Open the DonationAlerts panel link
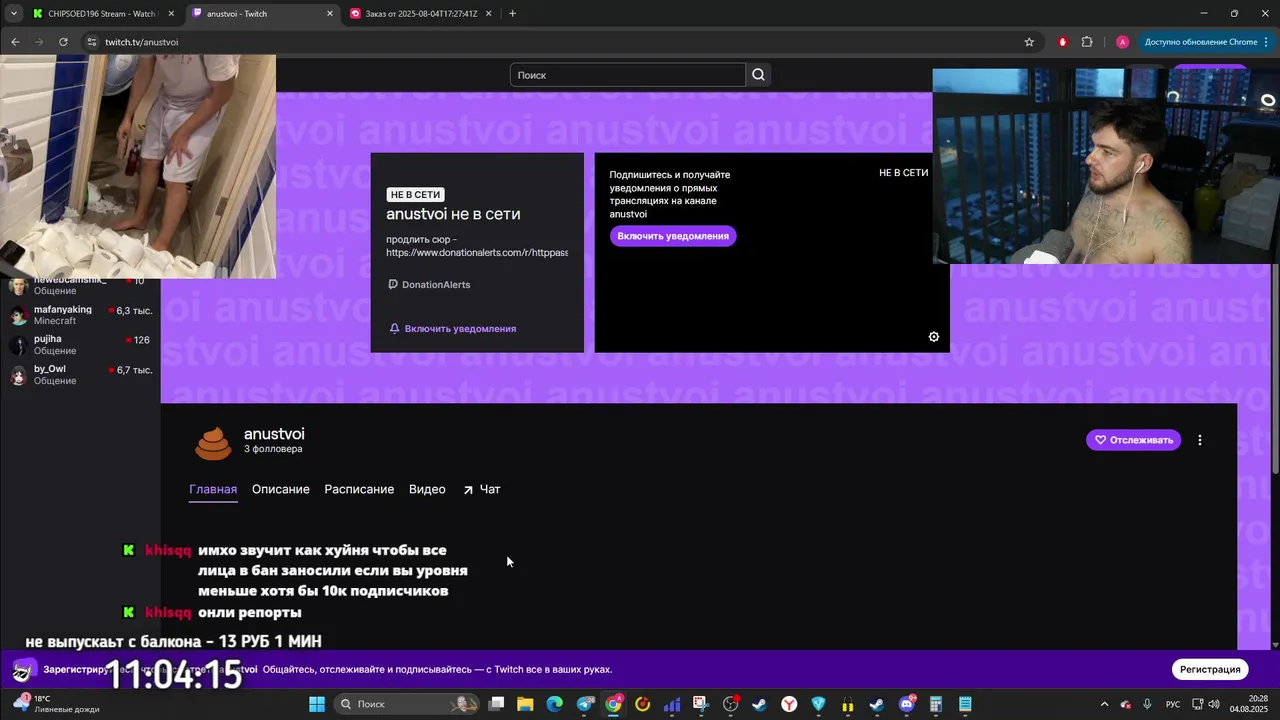Screen dimensions: 1280x720 click(429, 285)
